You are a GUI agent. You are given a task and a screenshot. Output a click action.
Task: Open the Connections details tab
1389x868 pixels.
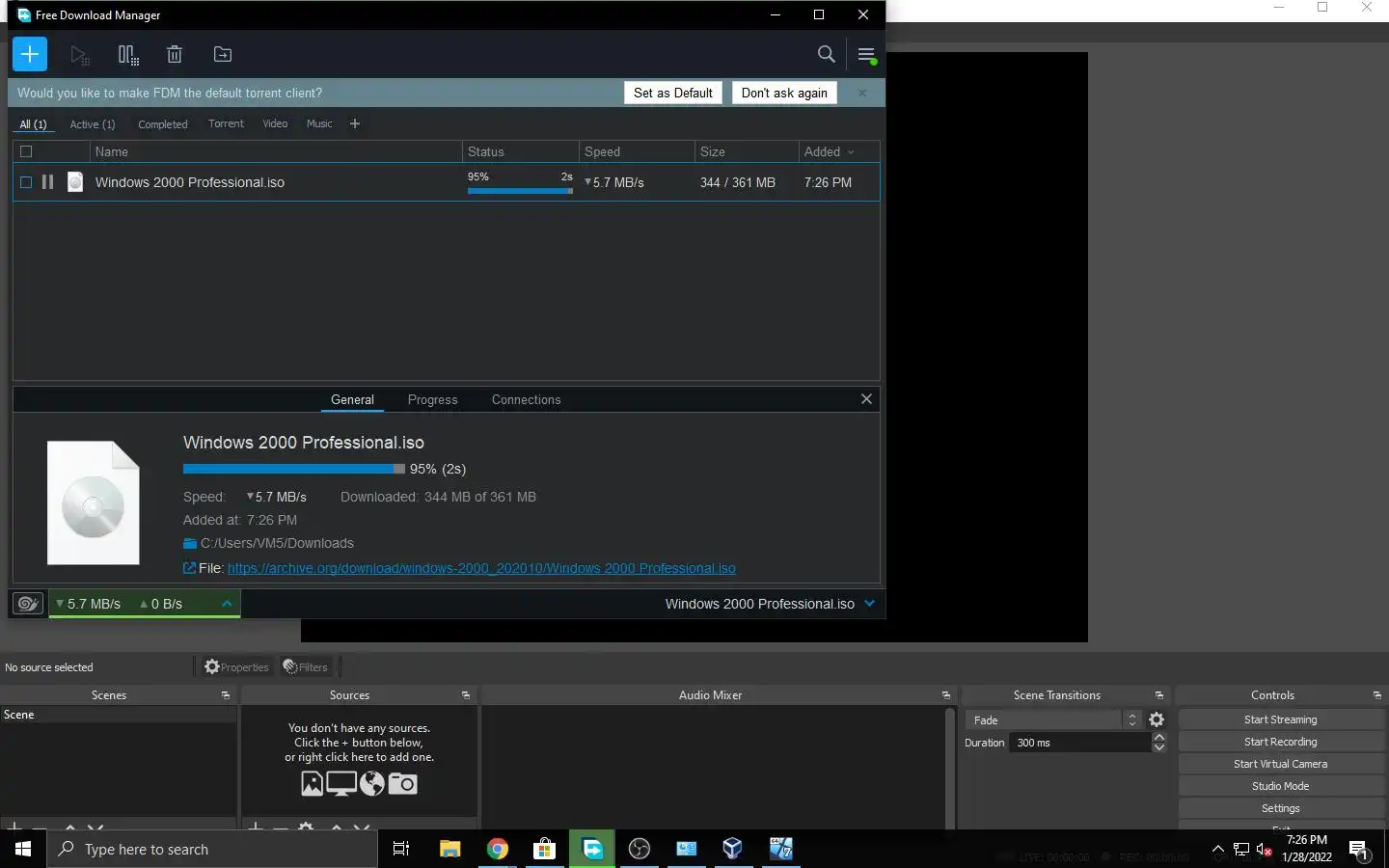pyautogui.click(x=526, y=399)
